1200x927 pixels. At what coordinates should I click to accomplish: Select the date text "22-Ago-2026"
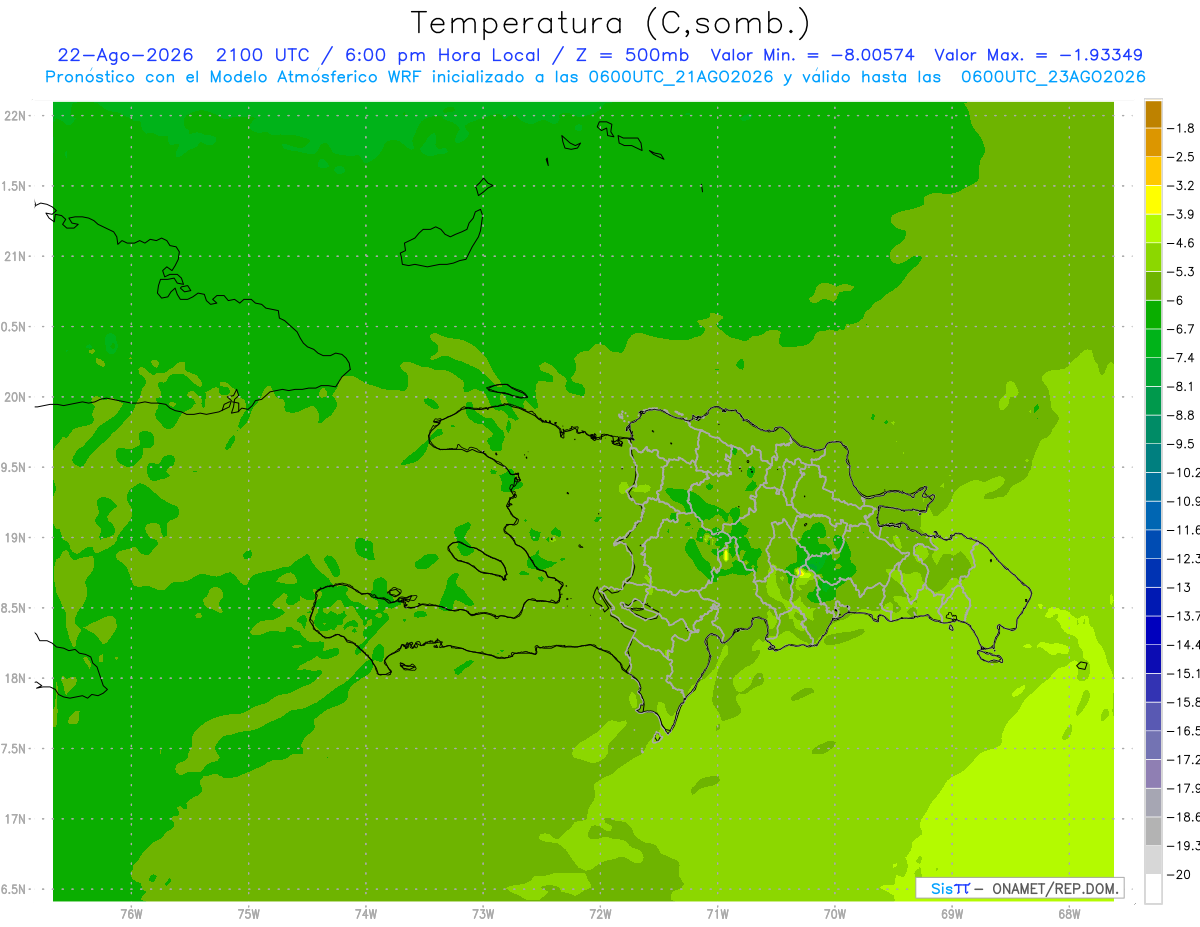point(125,55)
